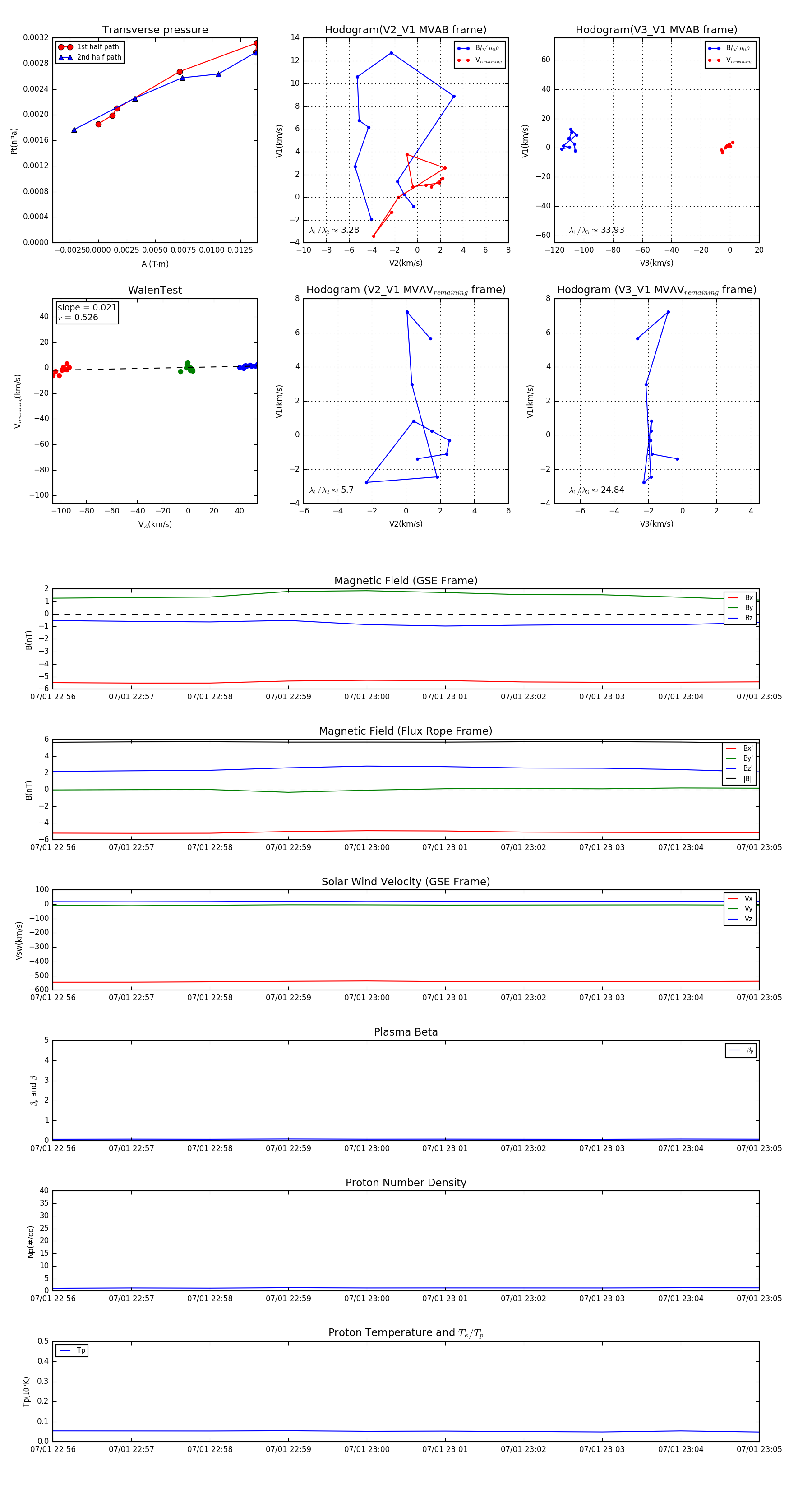Screen dimensions: 812x1489
Task: Click the "Proton Number Density" title
Action: pos(406,1183)
